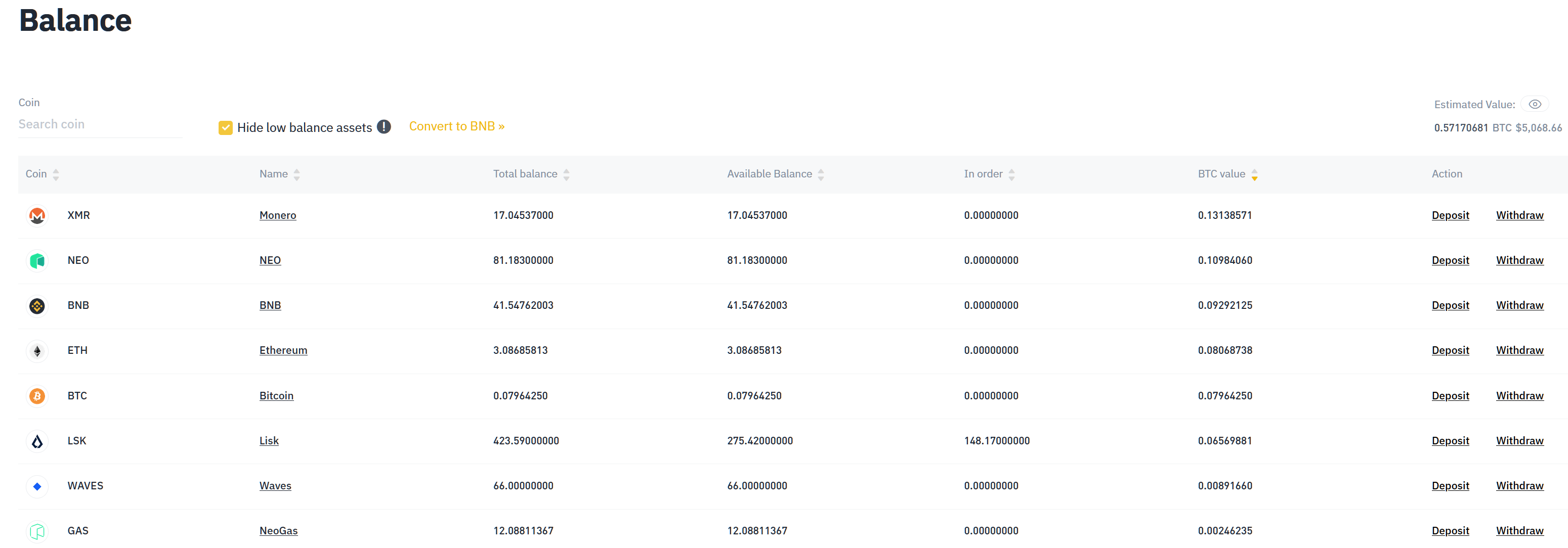Withdraw ETH via its Withdraw link
Viewport: 1568px width, 548px height.
point(1519,350)
